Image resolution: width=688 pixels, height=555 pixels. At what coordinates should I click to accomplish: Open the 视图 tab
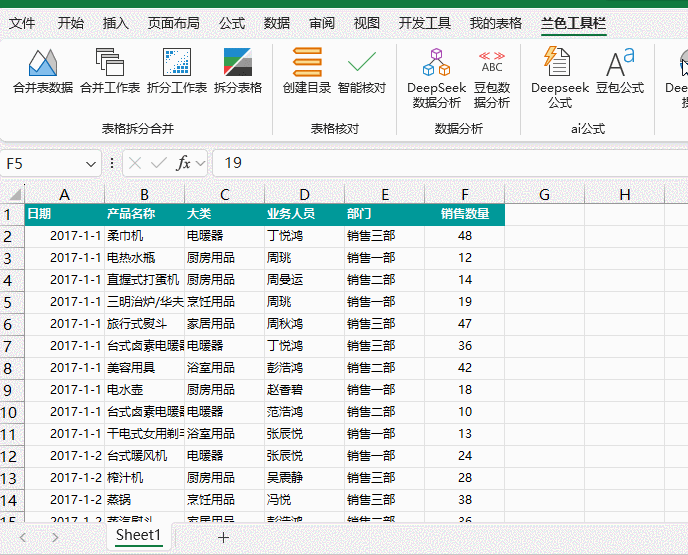pyautogui.click(x=366, y=23)
